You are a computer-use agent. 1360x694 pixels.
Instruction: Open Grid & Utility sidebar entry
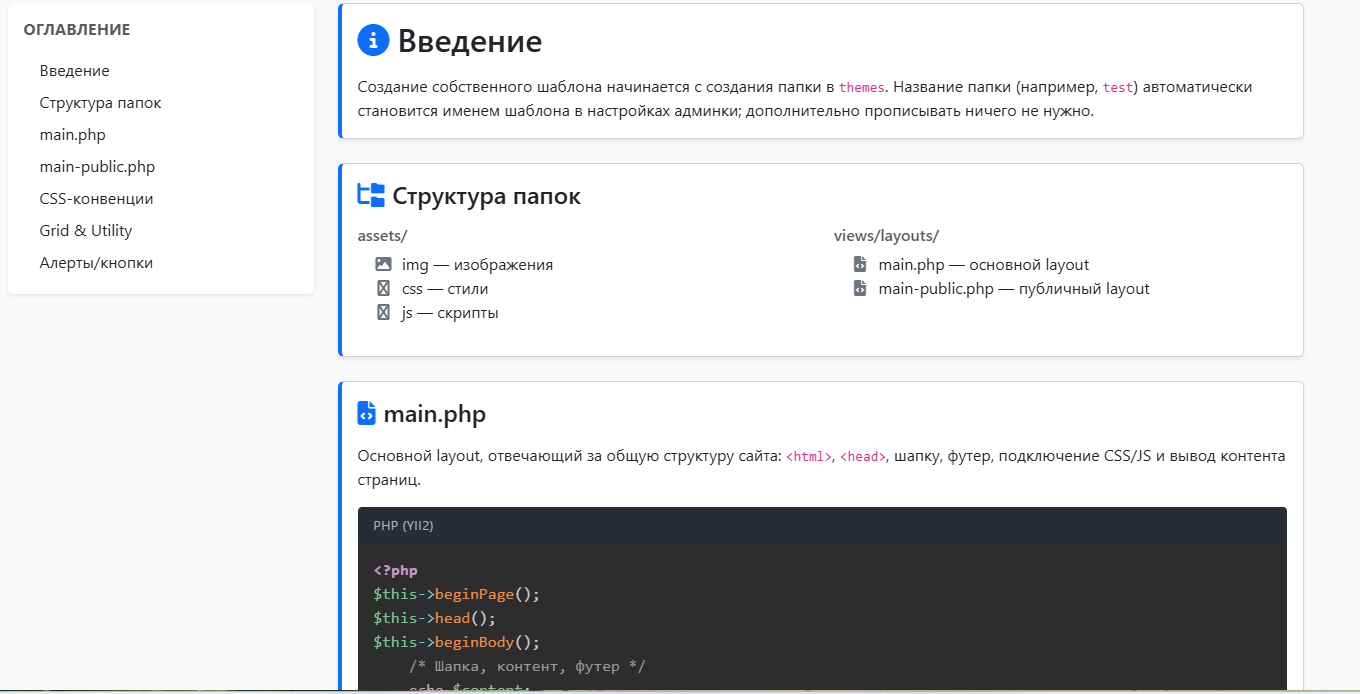tap(86, 231)
